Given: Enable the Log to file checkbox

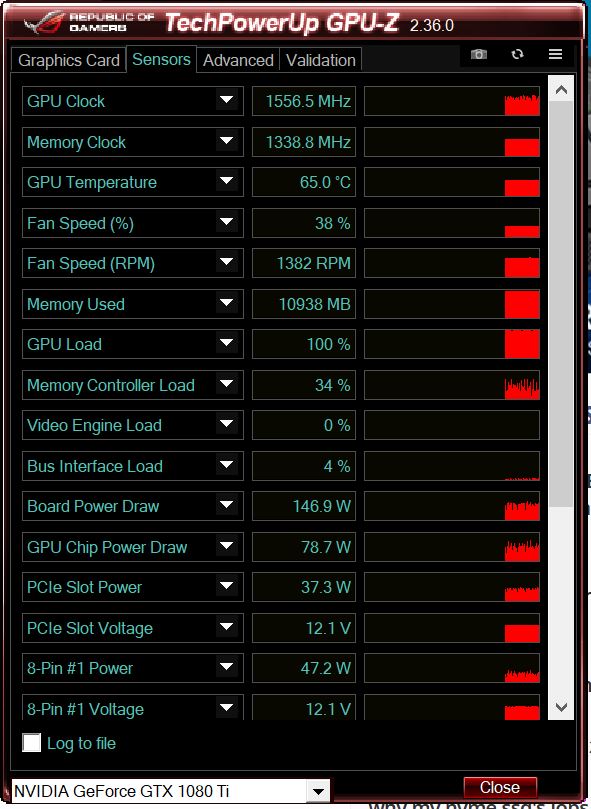Looking at the screenshot, I should 31,743.
